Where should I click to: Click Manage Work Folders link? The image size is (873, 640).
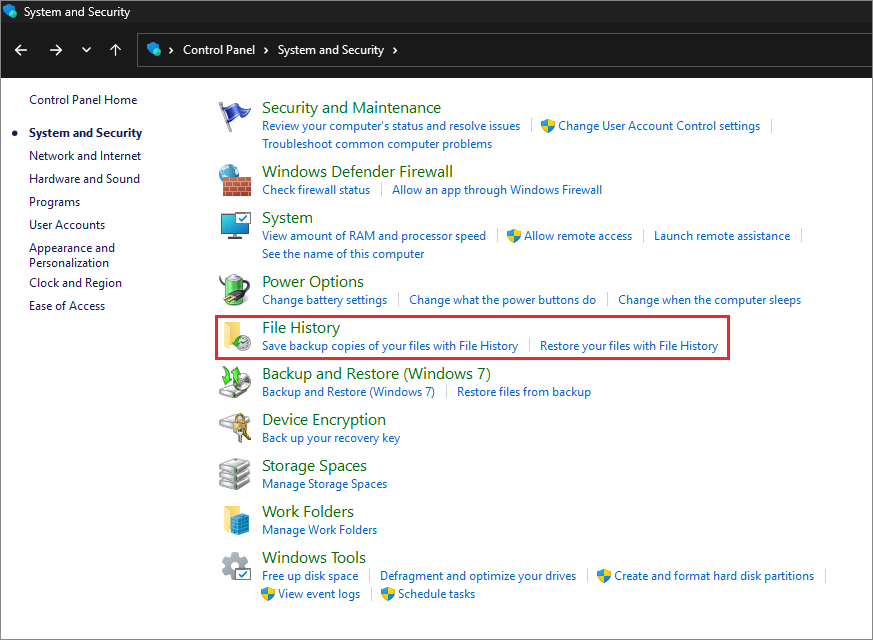(319, 530)
